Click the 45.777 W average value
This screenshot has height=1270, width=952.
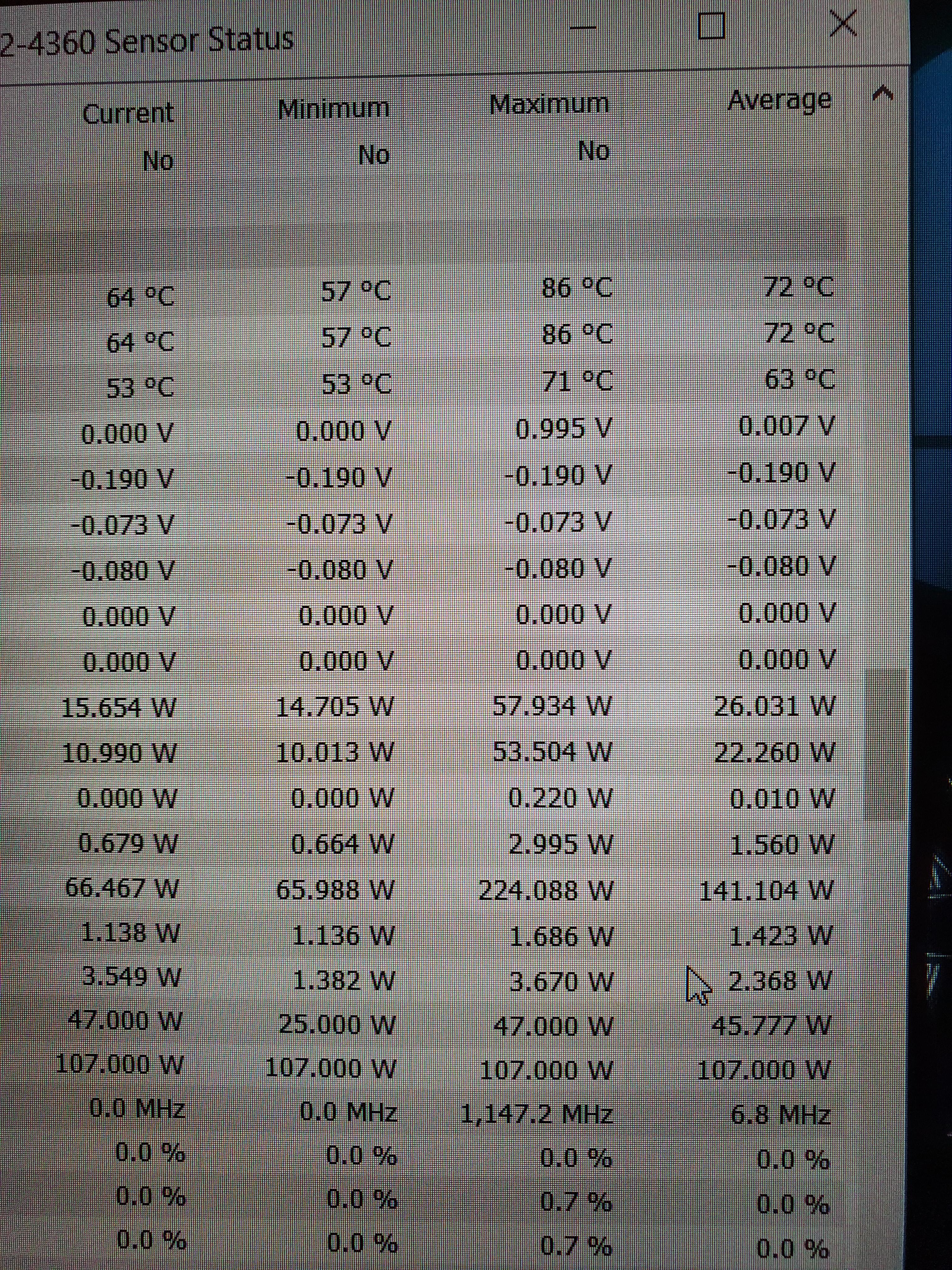coord(771,1025)
